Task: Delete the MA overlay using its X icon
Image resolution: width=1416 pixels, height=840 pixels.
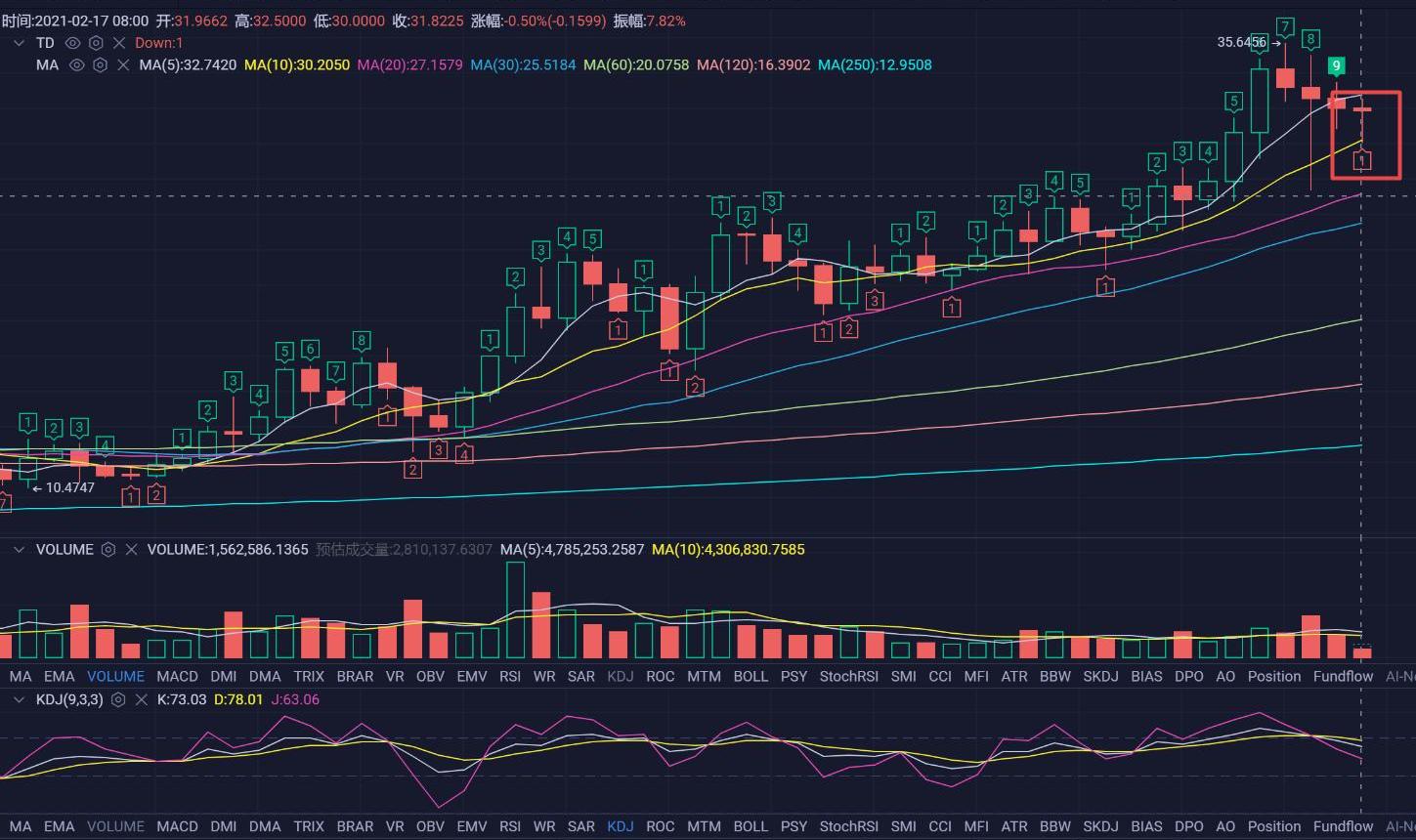Action: point(123,65)
